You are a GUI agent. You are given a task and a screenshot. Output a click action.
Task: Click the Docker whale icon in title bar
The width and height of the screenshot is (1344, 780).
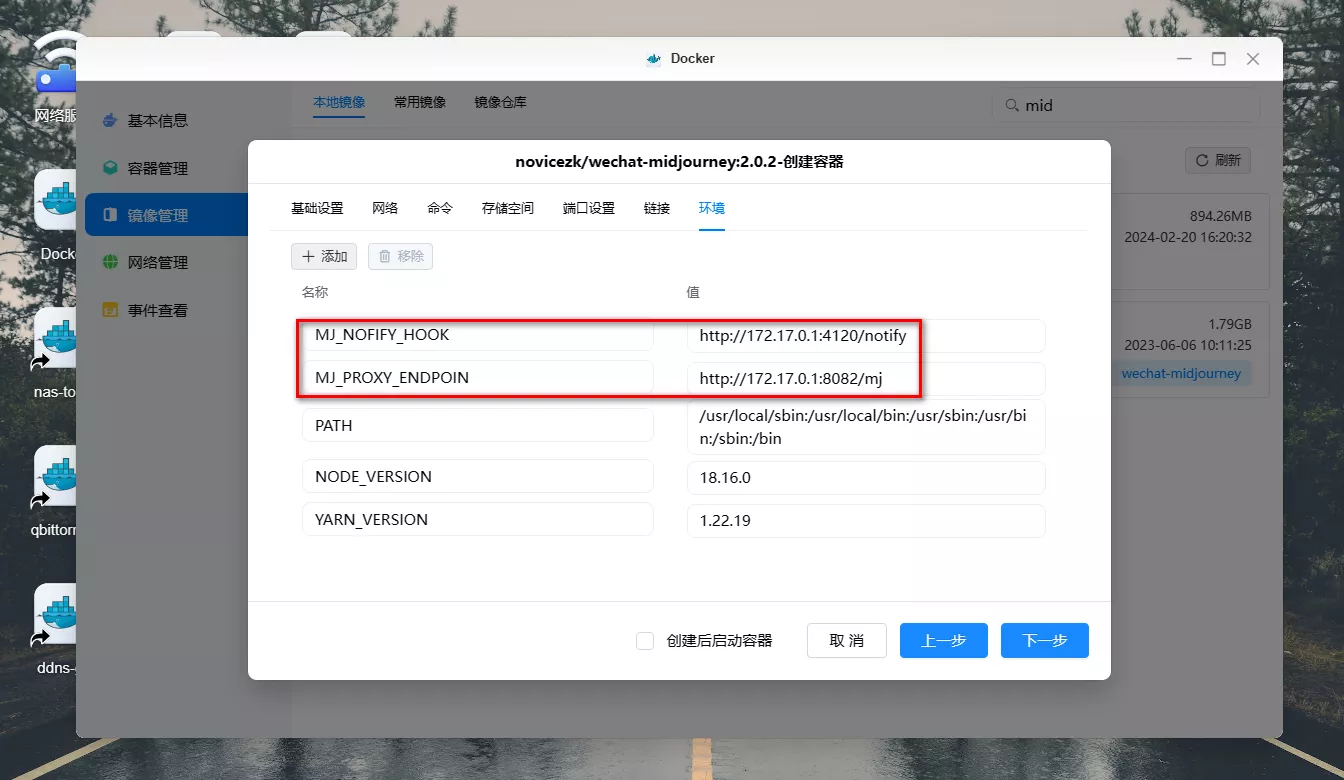(x=654, y=59)
